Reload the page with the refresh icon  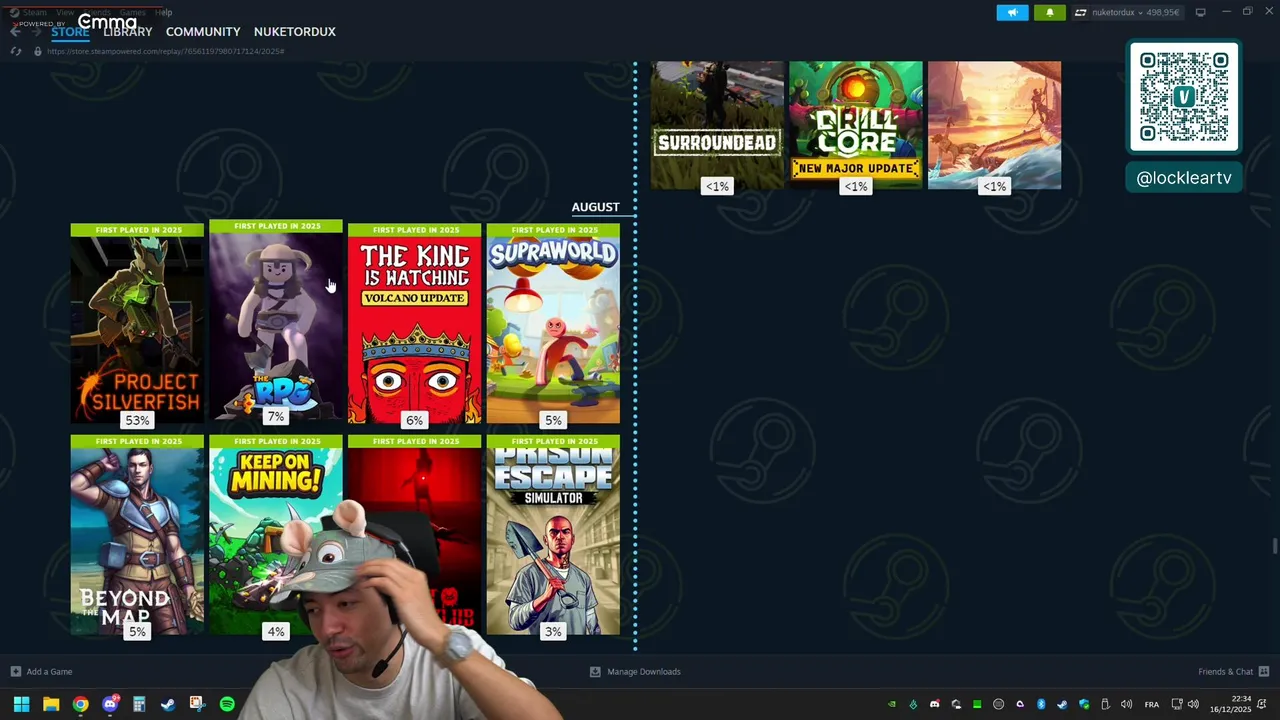click(x=15, y=51)
